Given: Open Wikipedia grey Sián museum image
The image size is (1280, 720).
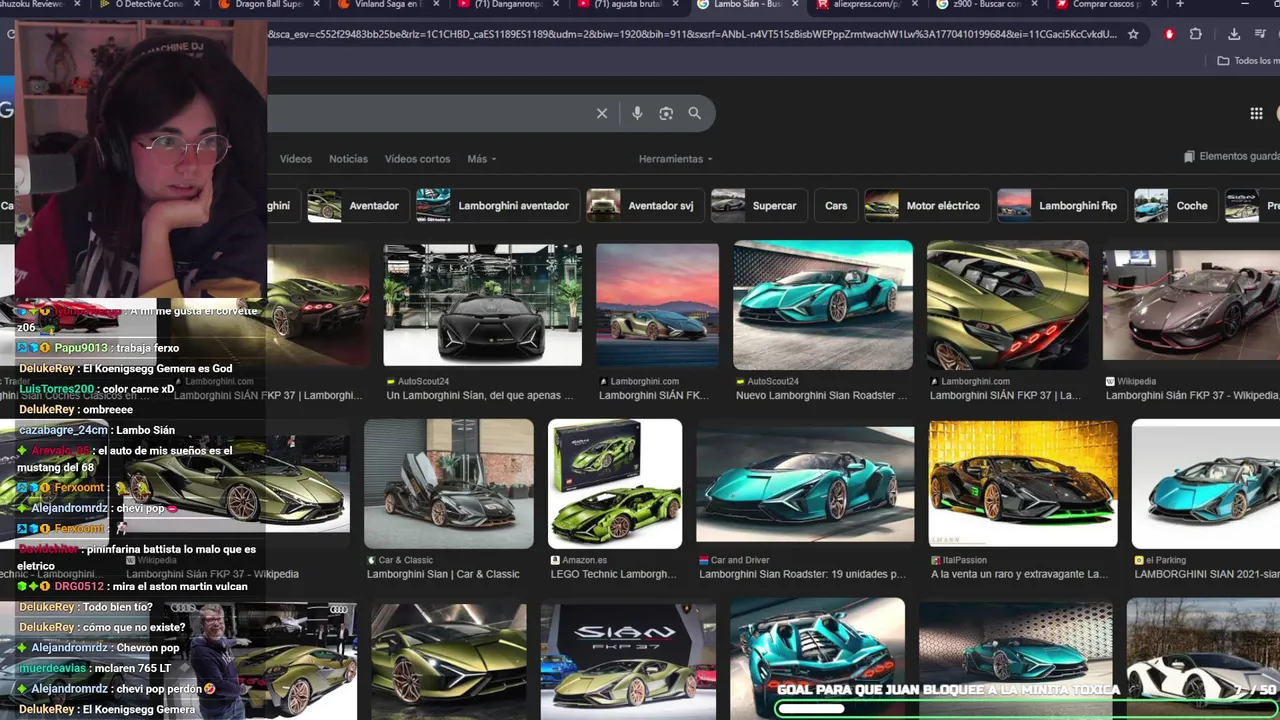Looking at the screenshot, I should click(x=1191, y=305).
